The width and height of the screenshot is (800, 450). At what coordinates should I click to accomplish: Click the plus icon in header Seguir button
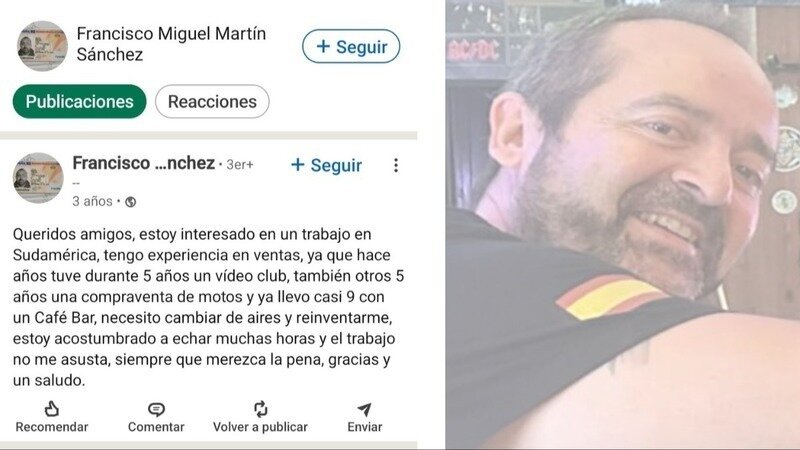point(323,46)
